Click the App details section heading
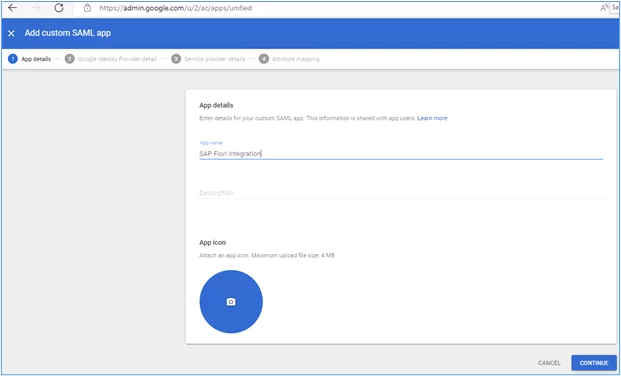The image size is (621, 376). 216,105
